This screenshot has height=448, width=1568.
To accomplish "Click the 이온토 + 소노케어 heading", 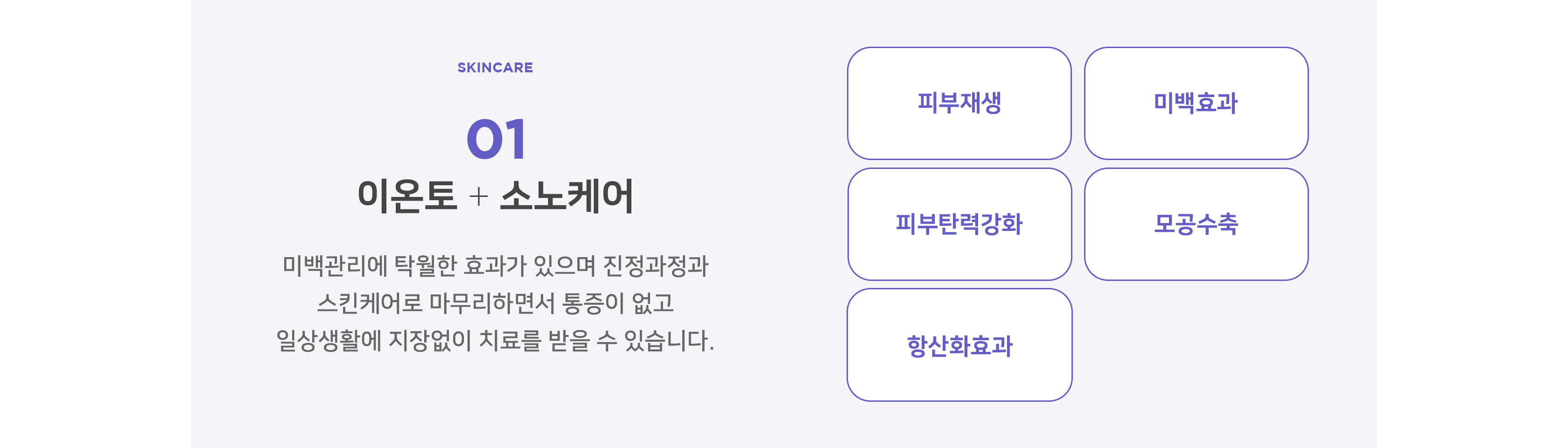I will (496, 196).
